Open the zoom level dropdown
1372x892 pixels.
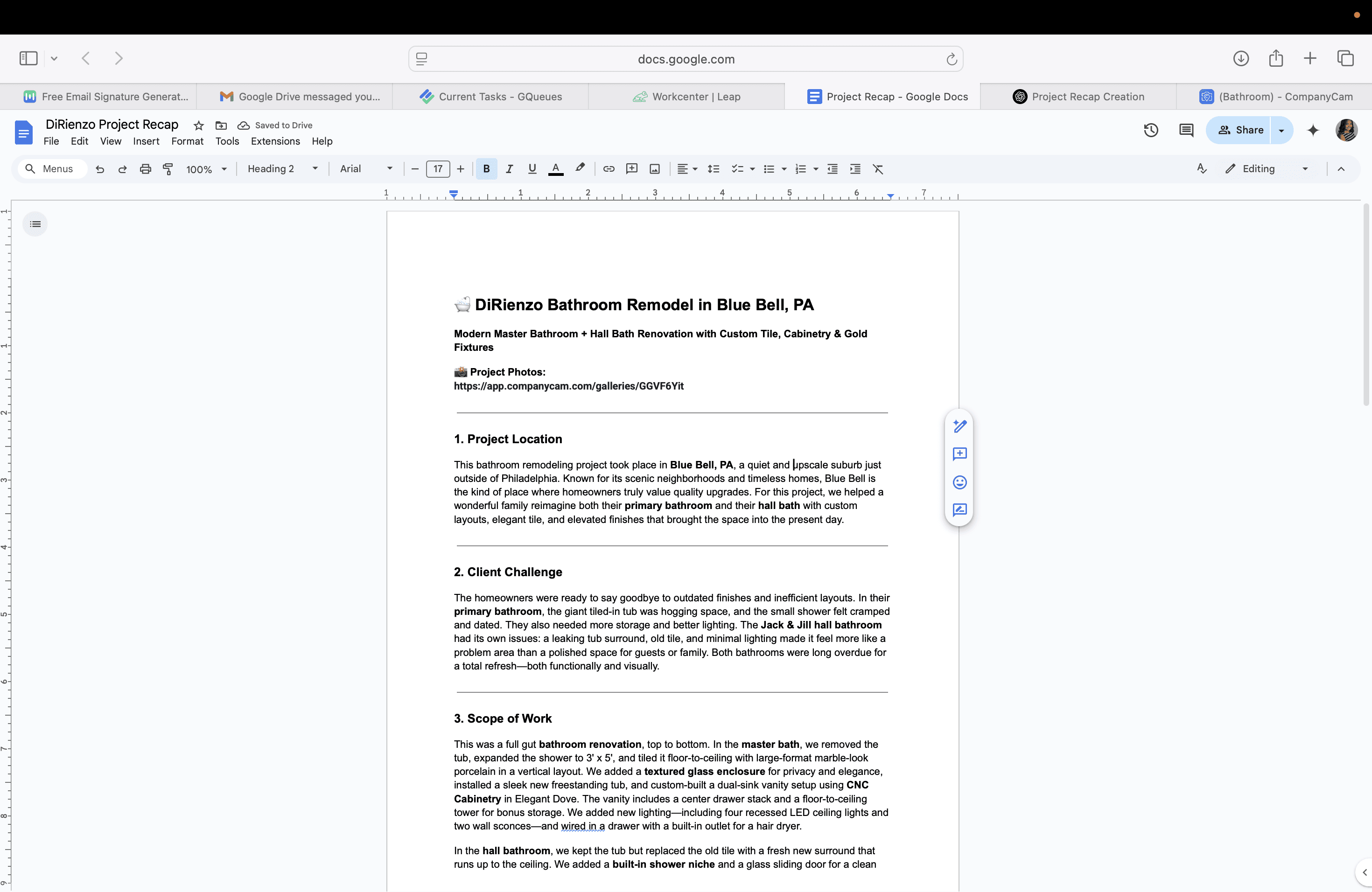pyautogui.click(x=206, y=169)
